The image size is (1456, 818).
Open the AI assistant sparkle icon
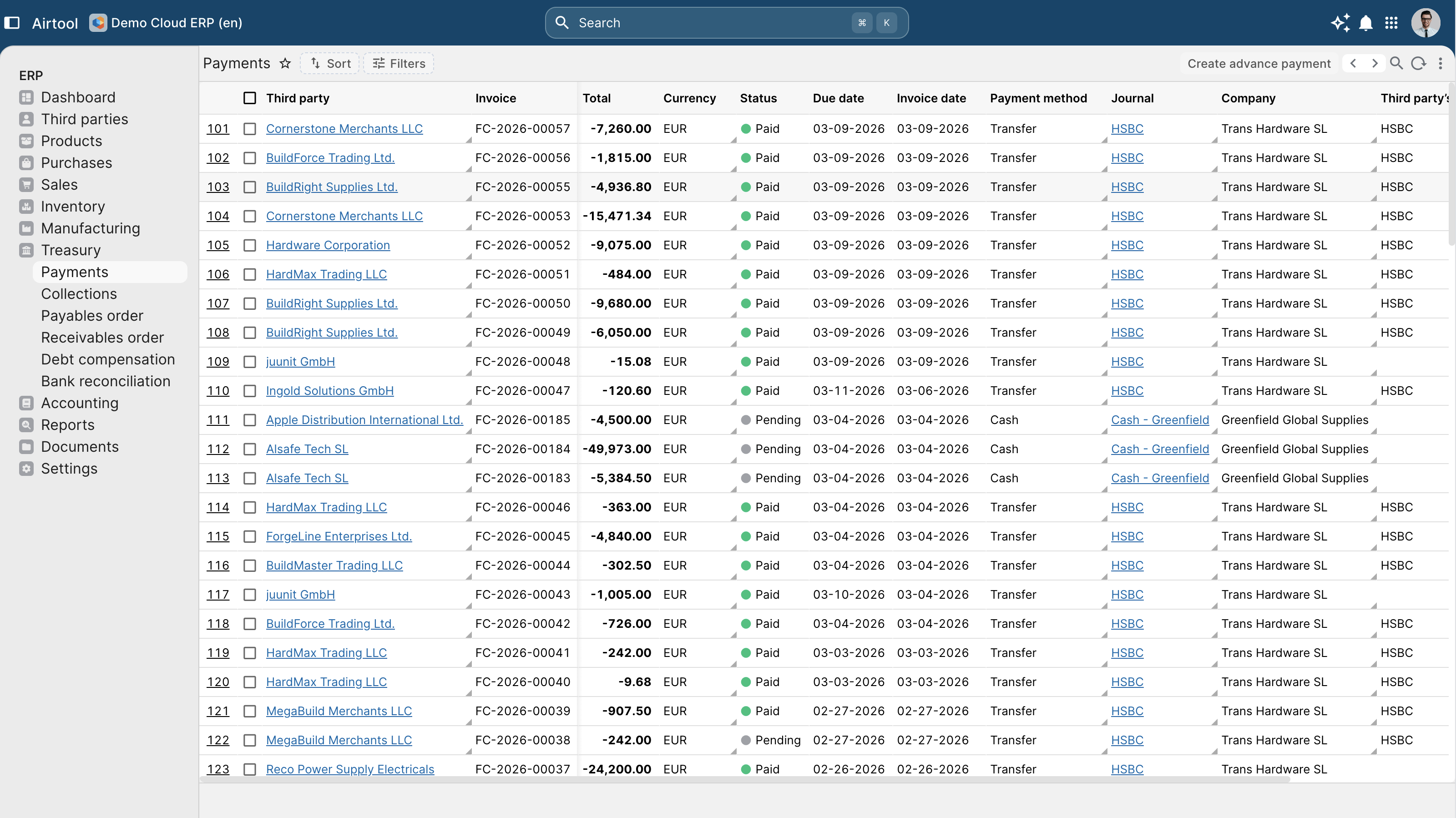(1340, 23)
